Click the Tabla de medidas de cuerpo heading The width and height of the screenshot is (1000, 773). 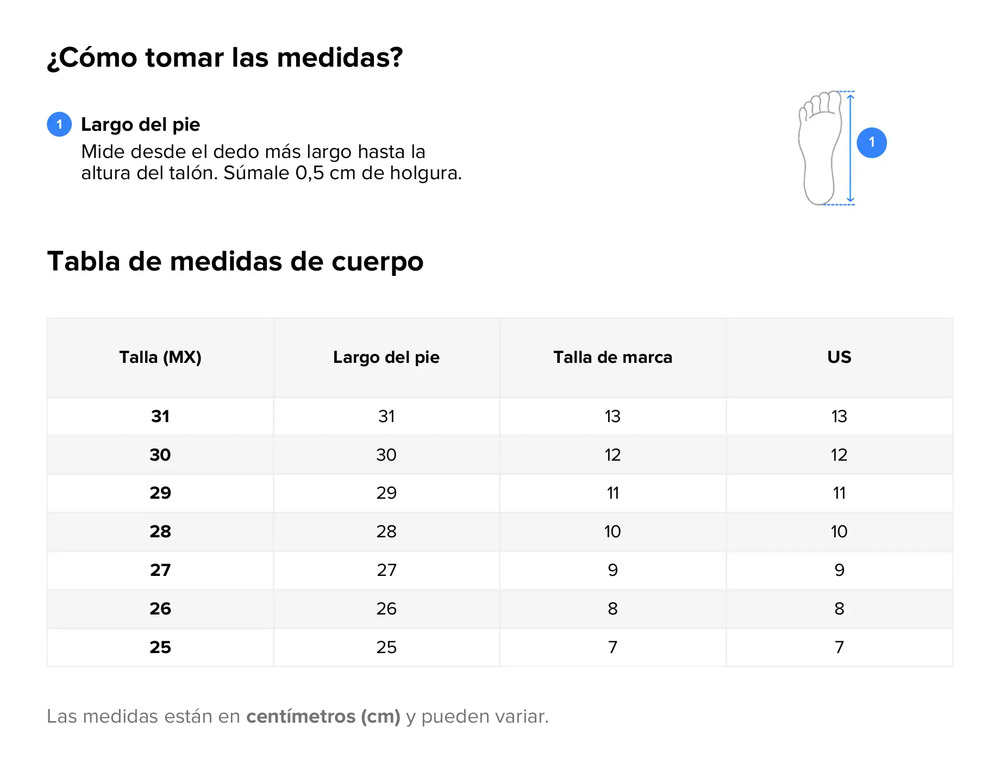[235, 261]
